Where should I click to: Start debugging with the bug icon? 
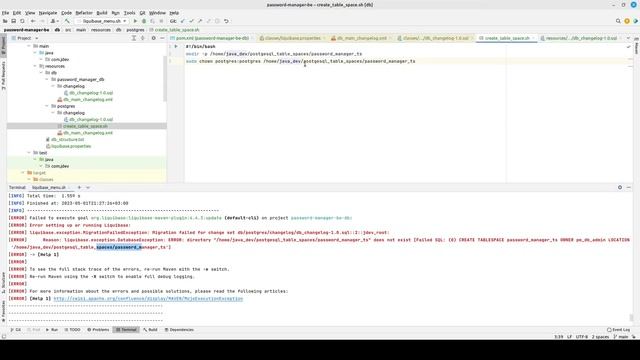pyautogui.click(x=144, y=21)
